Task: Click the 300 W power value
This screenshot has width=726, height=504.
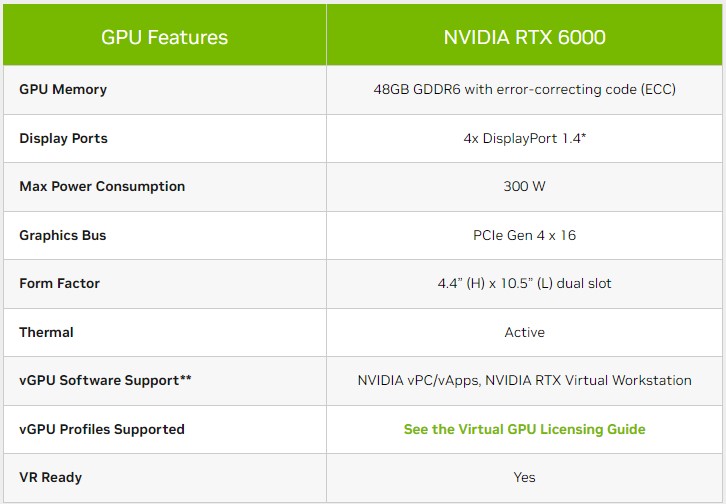Action: coord(524,186)
